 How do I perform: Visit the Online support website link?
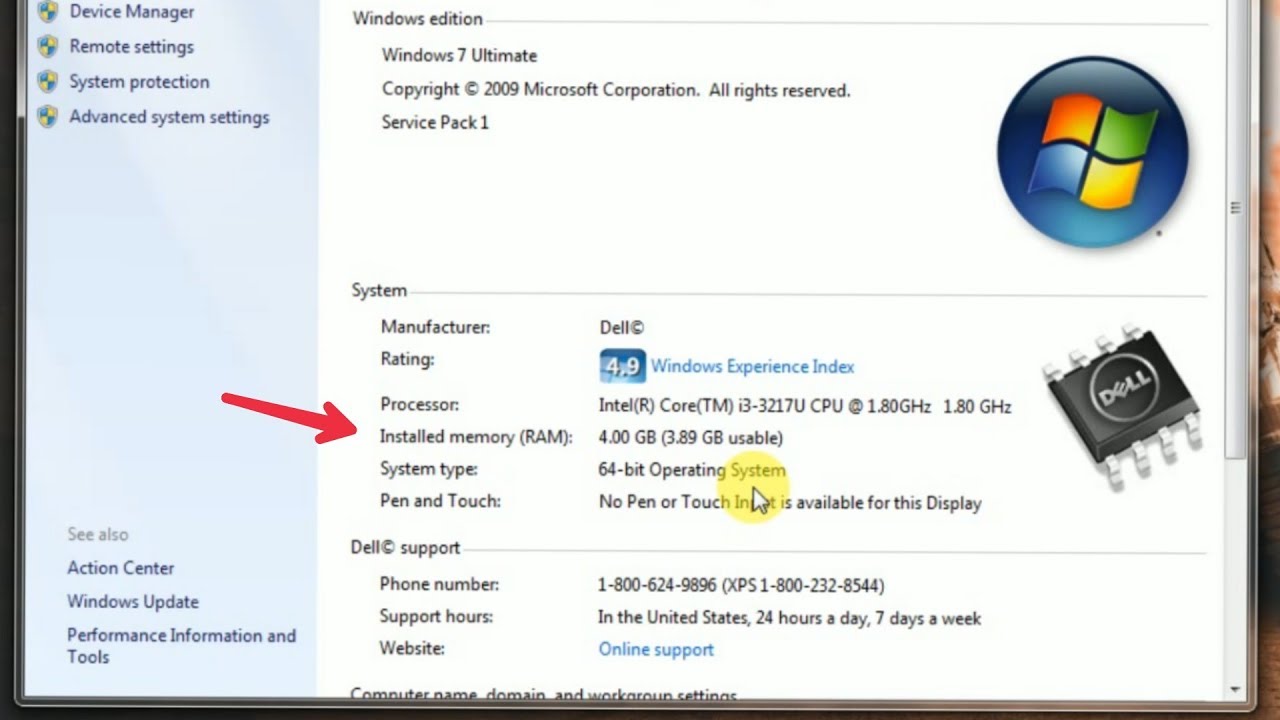click(656, 648)
